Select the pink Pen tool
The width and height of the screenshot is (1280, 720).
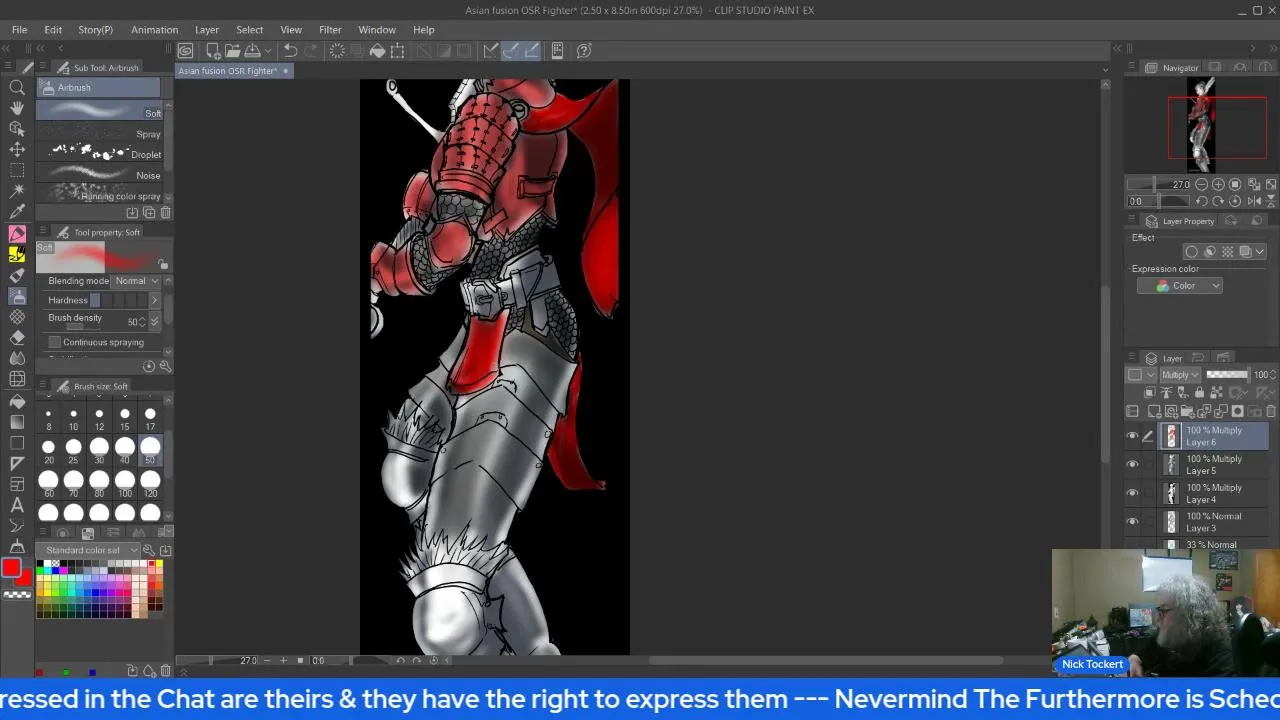point(17,233)
